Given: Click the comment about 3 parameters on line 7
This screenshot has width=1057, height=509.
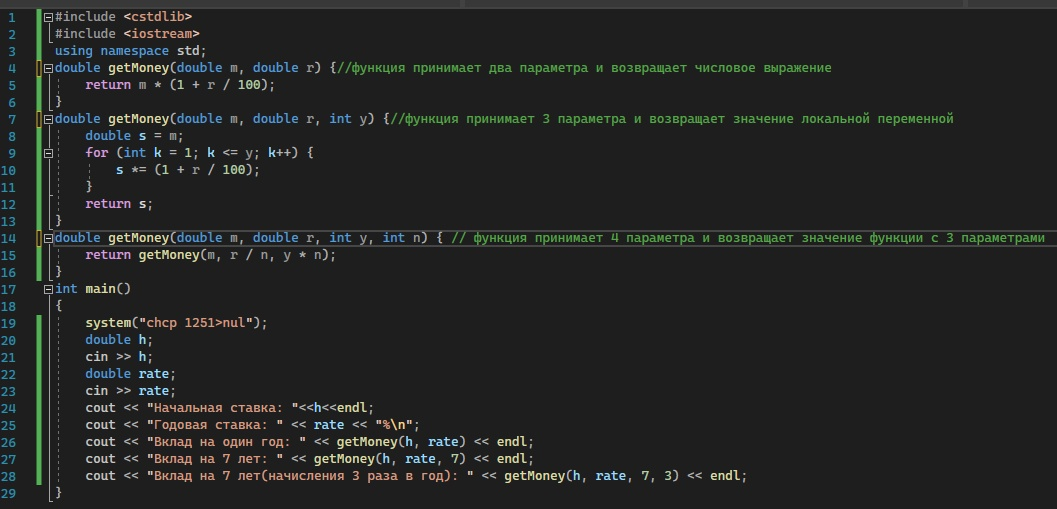Looking at the screenshot, I should [671, 119].
